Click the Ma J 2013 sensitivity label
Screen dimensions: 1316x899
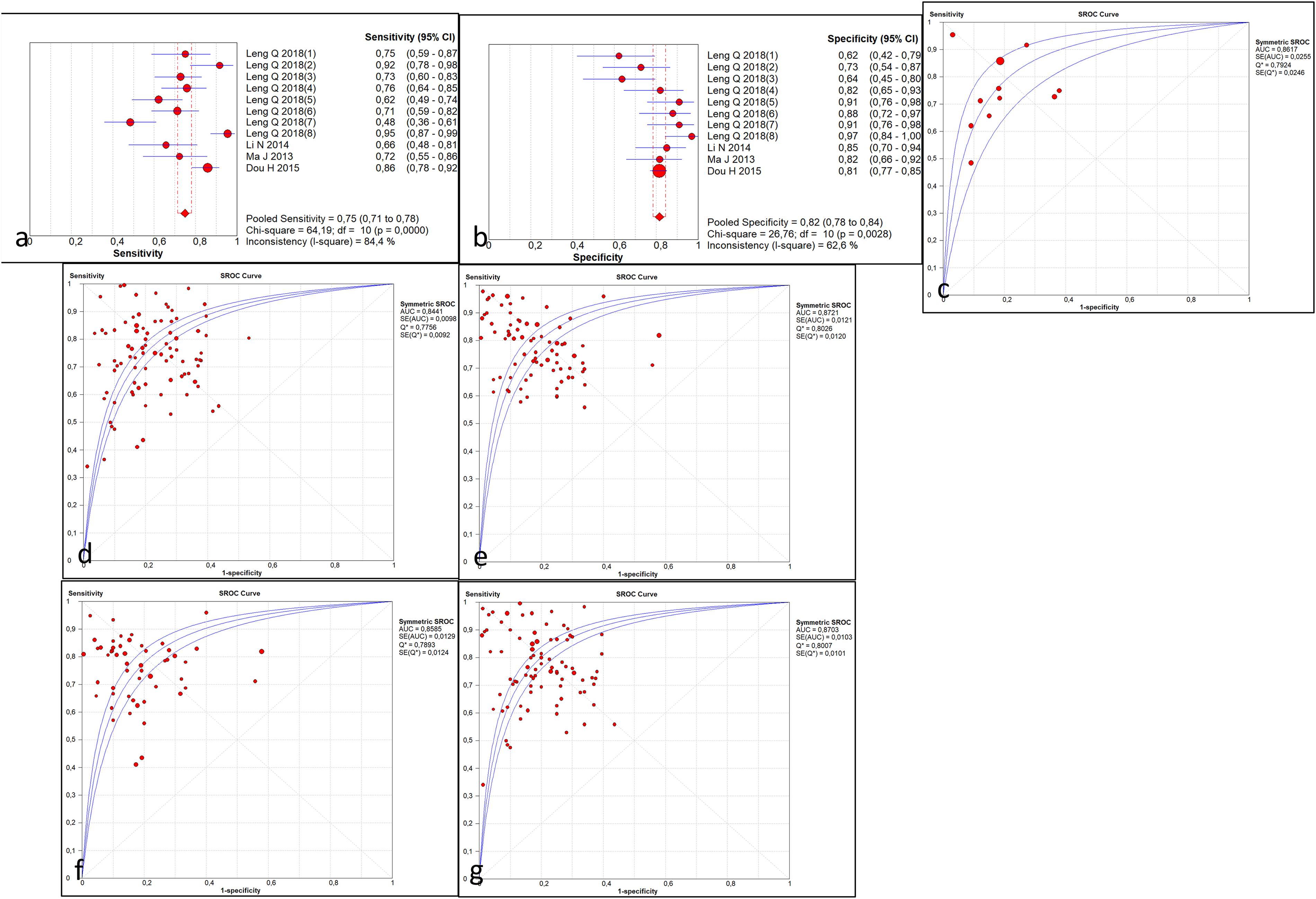click(x=269, y=157)
